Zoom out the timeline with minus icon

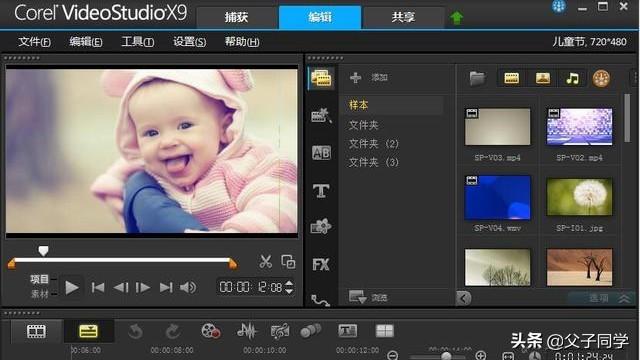[393, 356]
